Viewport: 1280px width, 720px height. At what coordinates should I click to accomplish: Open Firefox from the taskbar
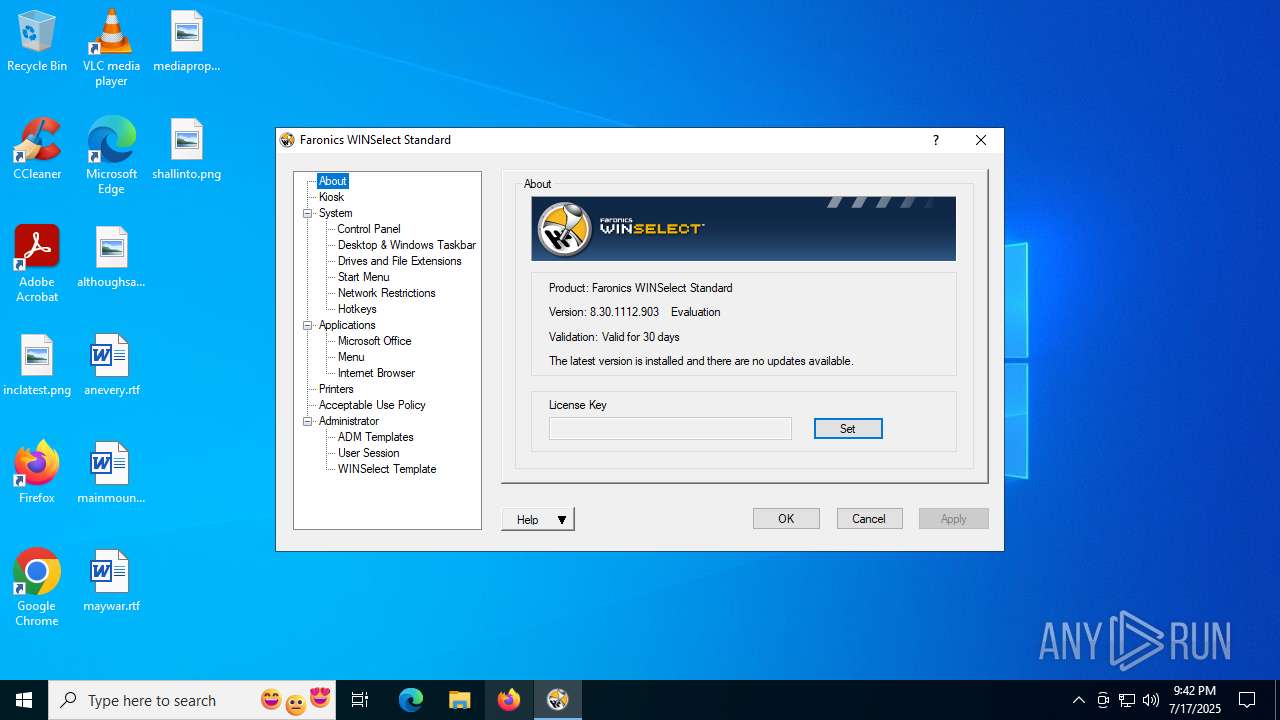[x=509, y=700]
